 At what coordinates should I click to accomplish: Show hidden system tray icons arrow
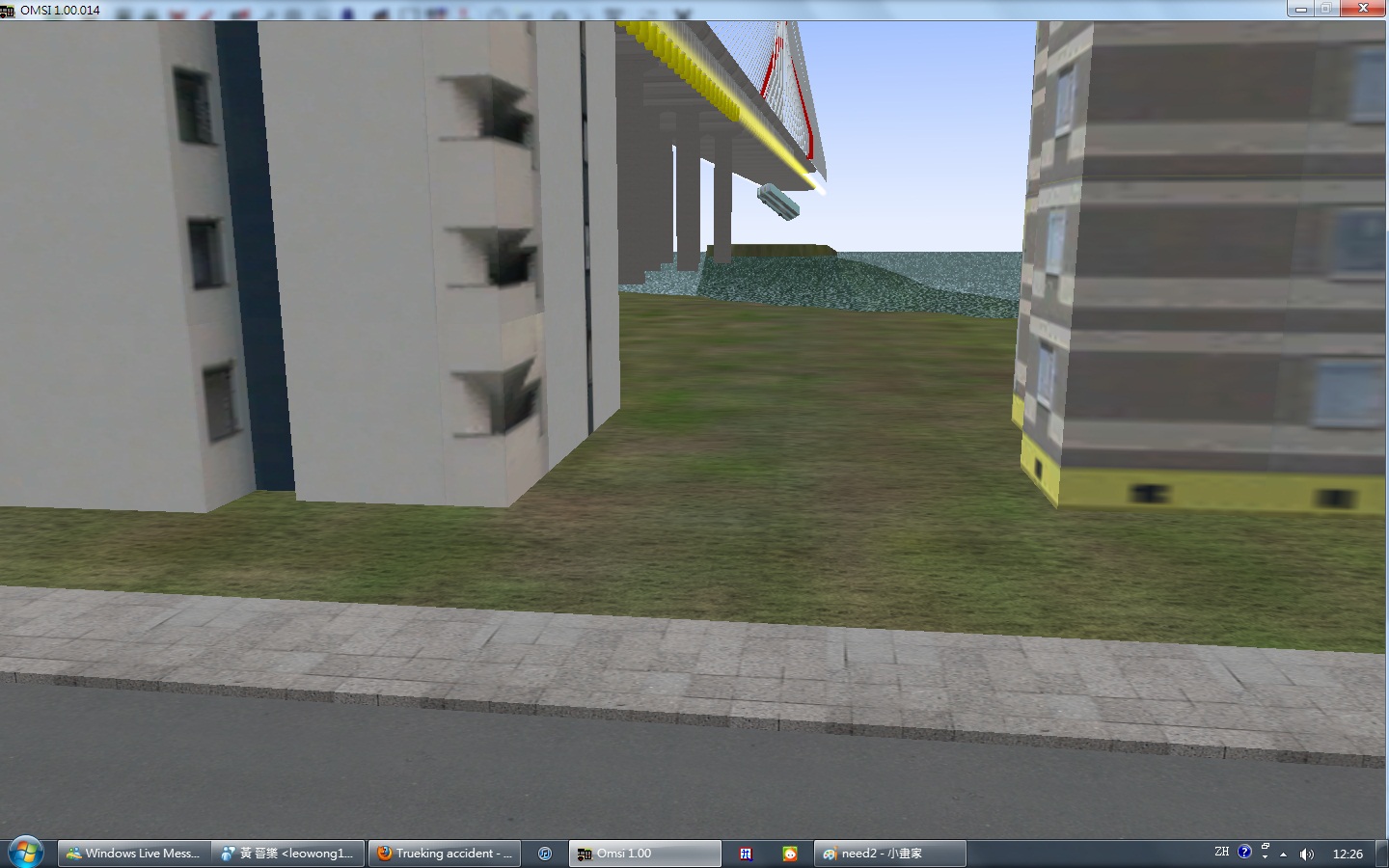tap(1283, 854)
